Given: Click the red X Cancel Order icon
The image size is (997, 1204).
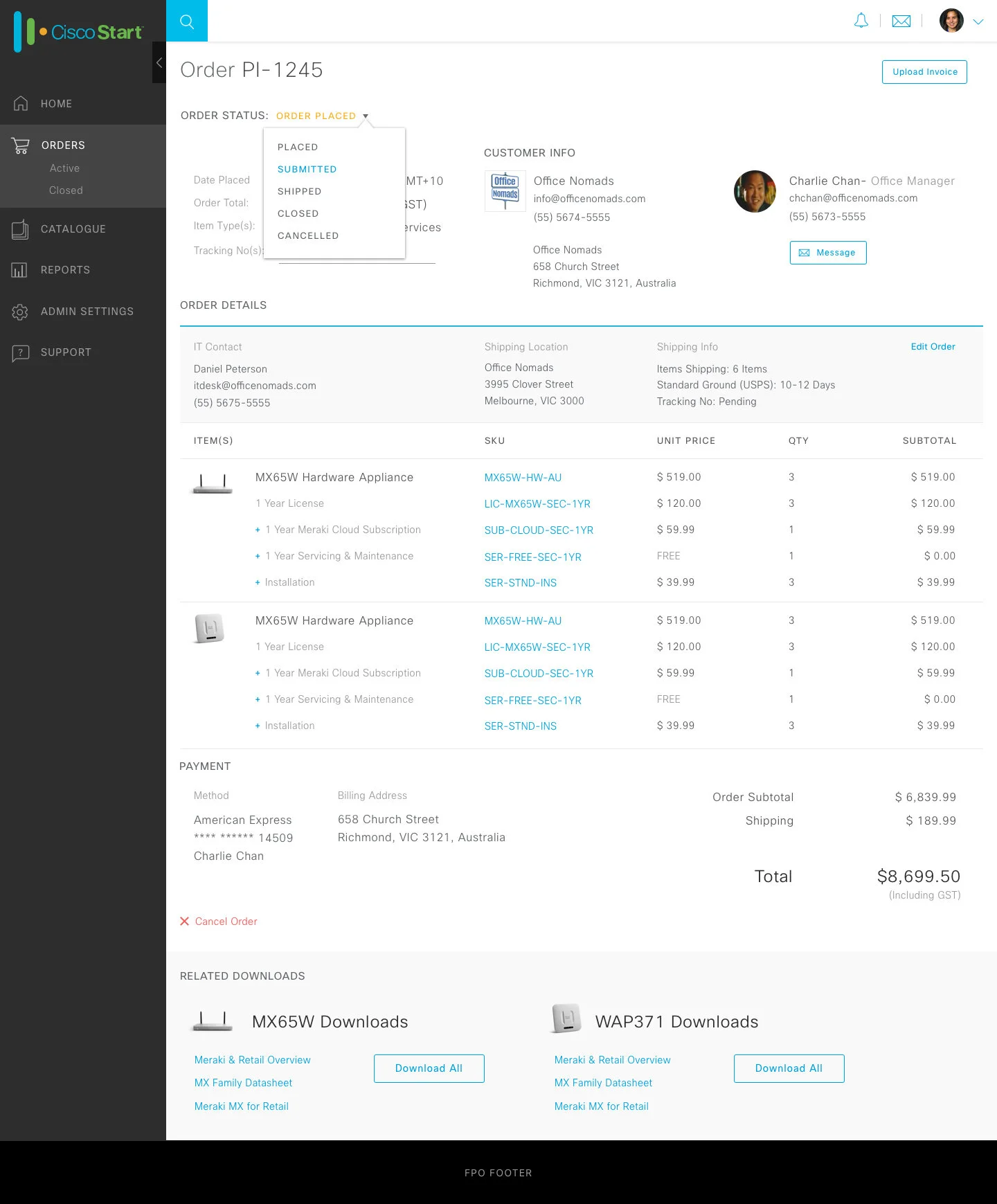Looking at the screenshot, I should (184, 922).
